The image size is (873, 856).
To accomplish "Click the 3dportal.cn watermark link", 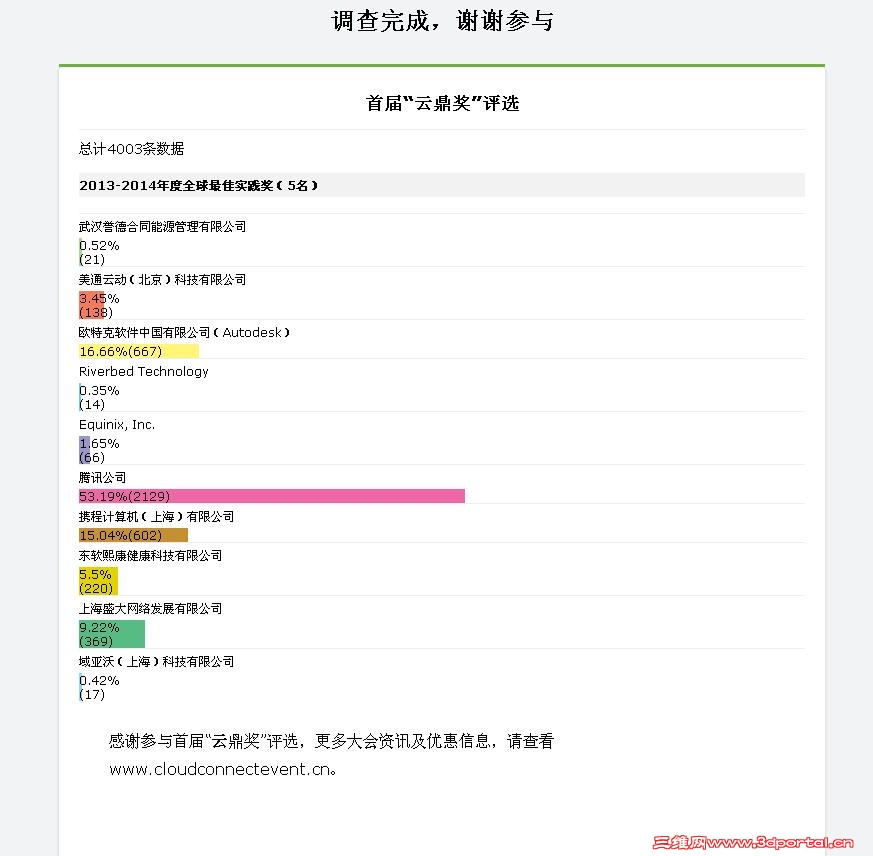I will click(x=753, y=843).
